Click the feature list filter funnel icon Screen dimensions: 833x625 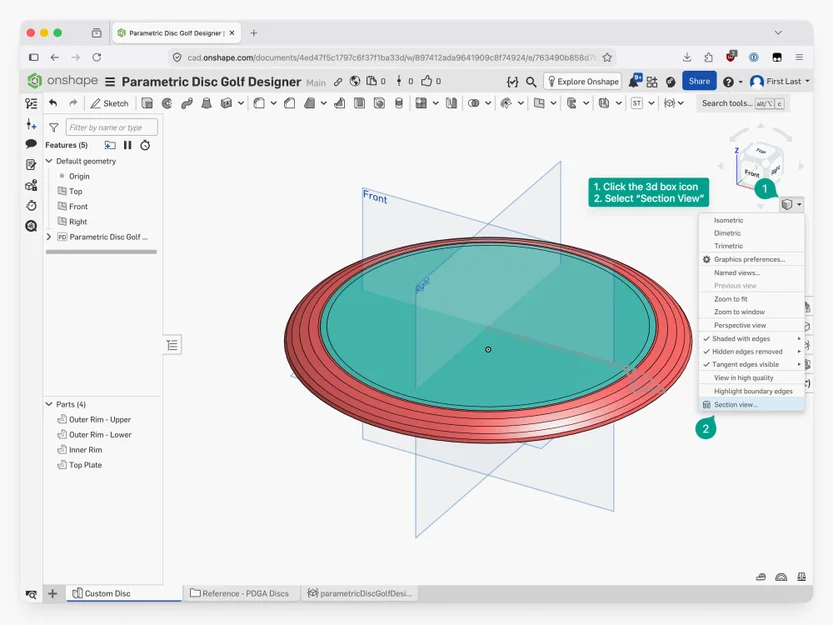click(x=54, y=128)
